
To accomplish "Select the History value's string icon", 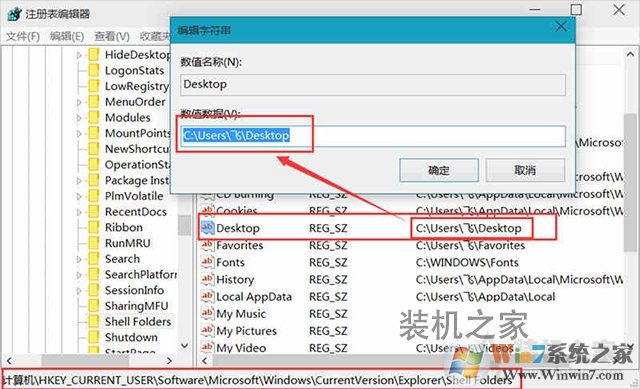I will click(207, 279).
